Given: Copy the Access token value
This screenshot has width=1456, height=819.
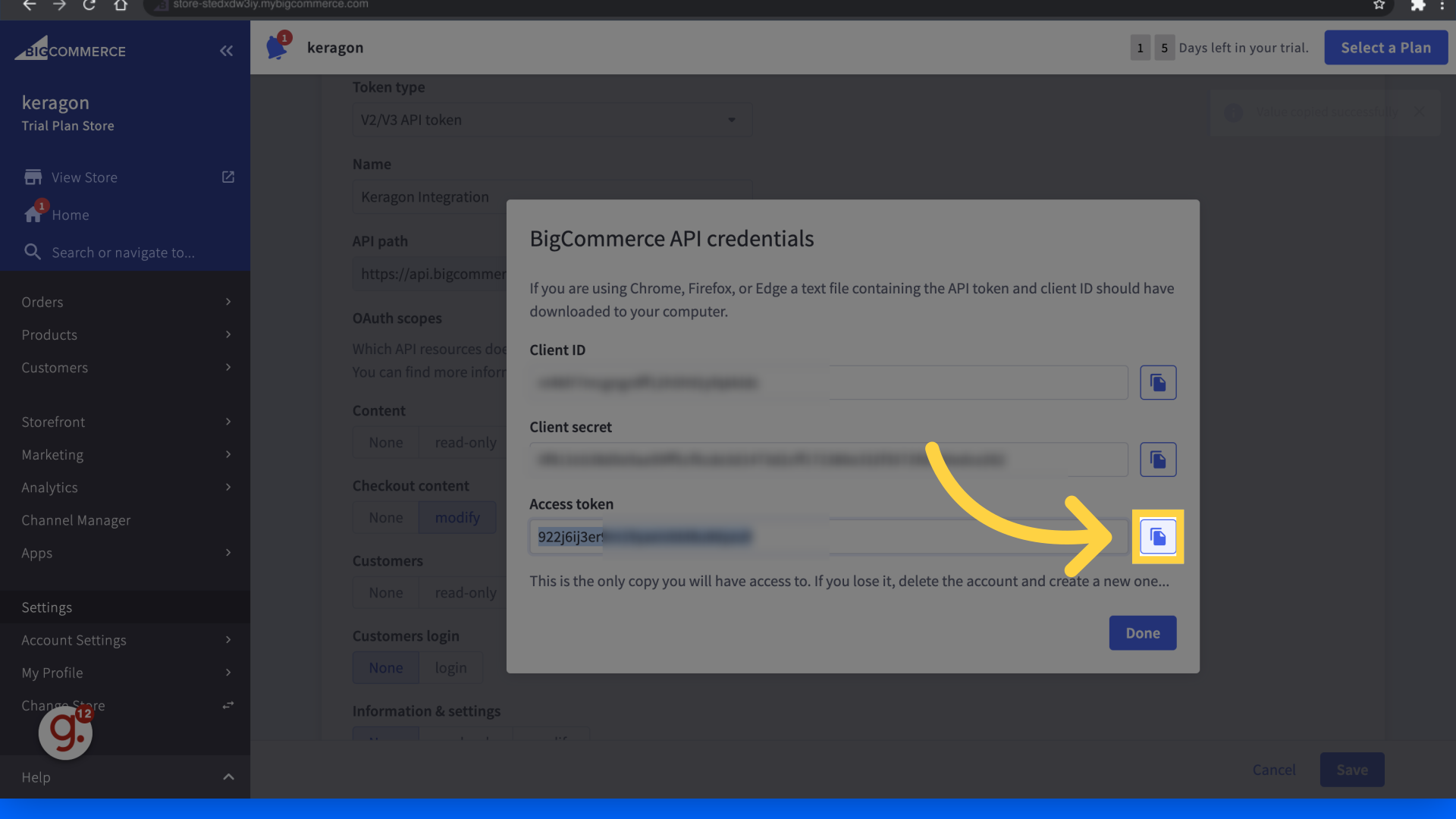Looking at the screenshot, I should [1157, 536].
